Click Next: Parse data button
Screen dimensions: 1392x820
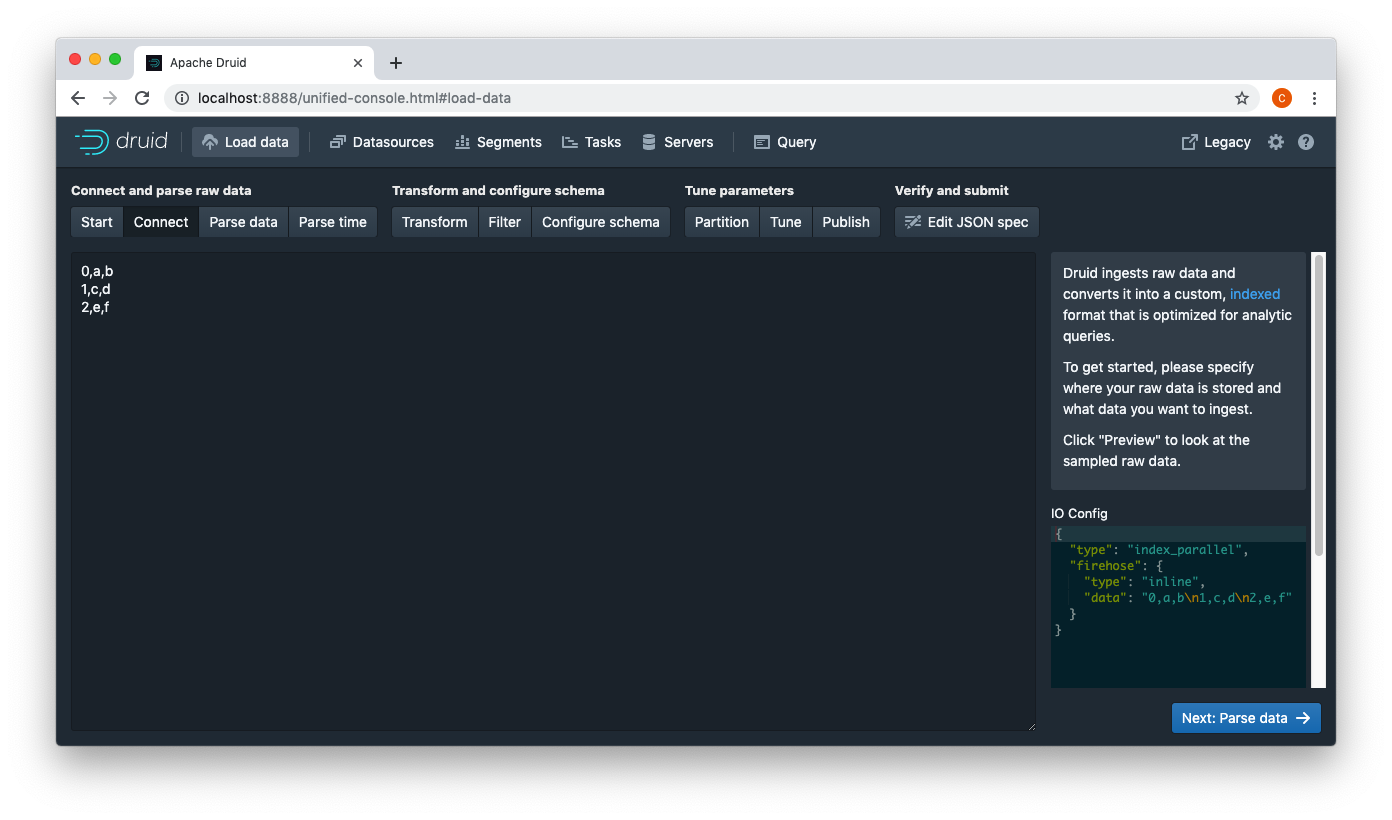point(1246,718)
